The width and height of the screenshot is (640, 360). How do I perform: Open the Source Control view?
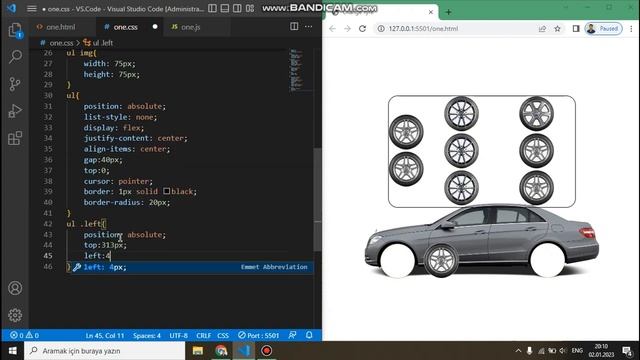(x=15, y=84)
